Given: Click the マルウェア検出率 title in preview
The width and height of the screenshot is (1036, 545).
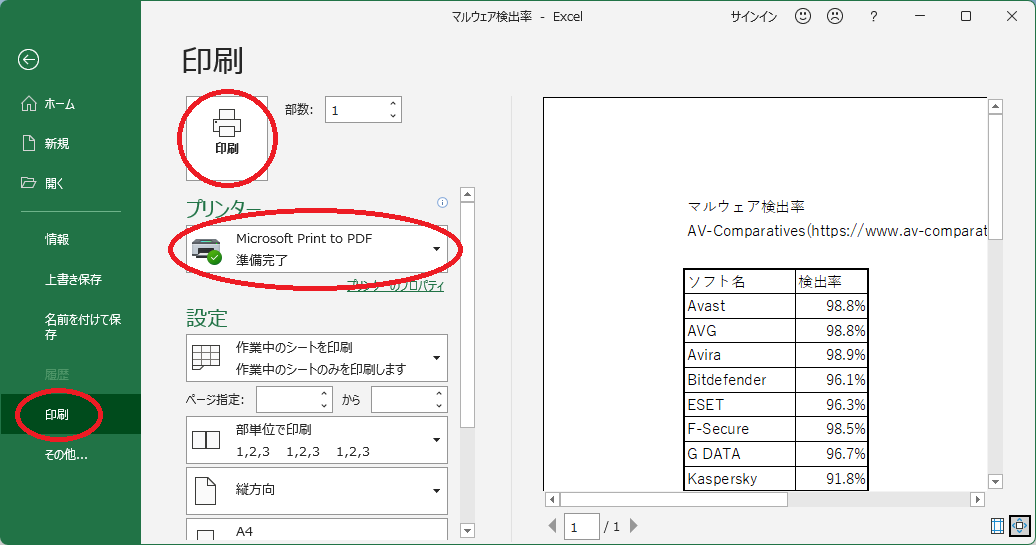Looking at the screenshot, I should tap(746, 207).
